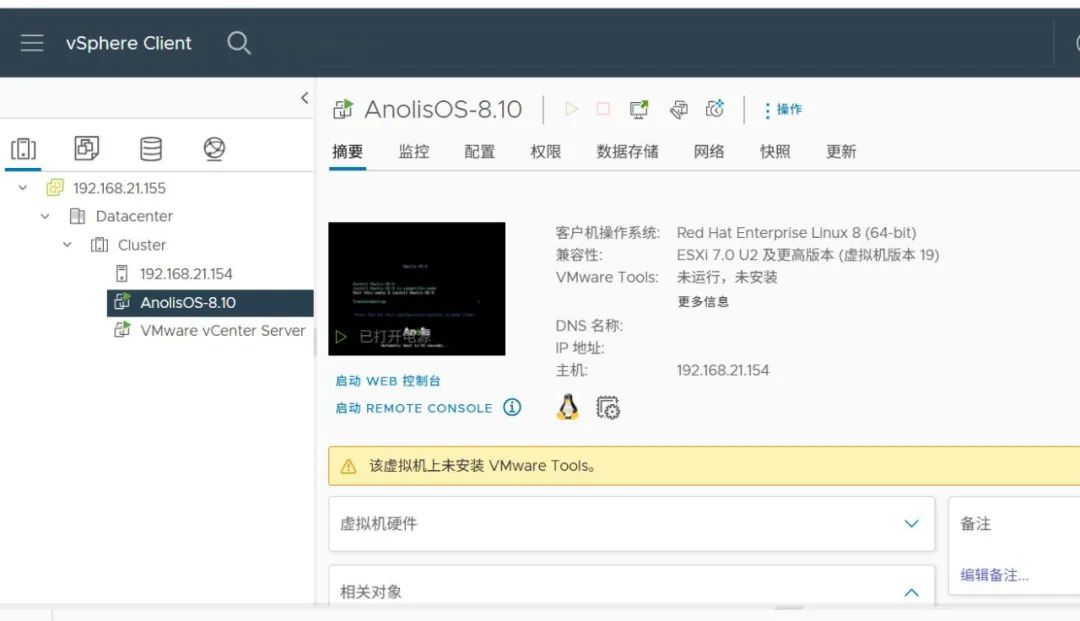
Task: Click the VM console preview thumbnail
Action: pyautogui.click(x=417, y=288)
